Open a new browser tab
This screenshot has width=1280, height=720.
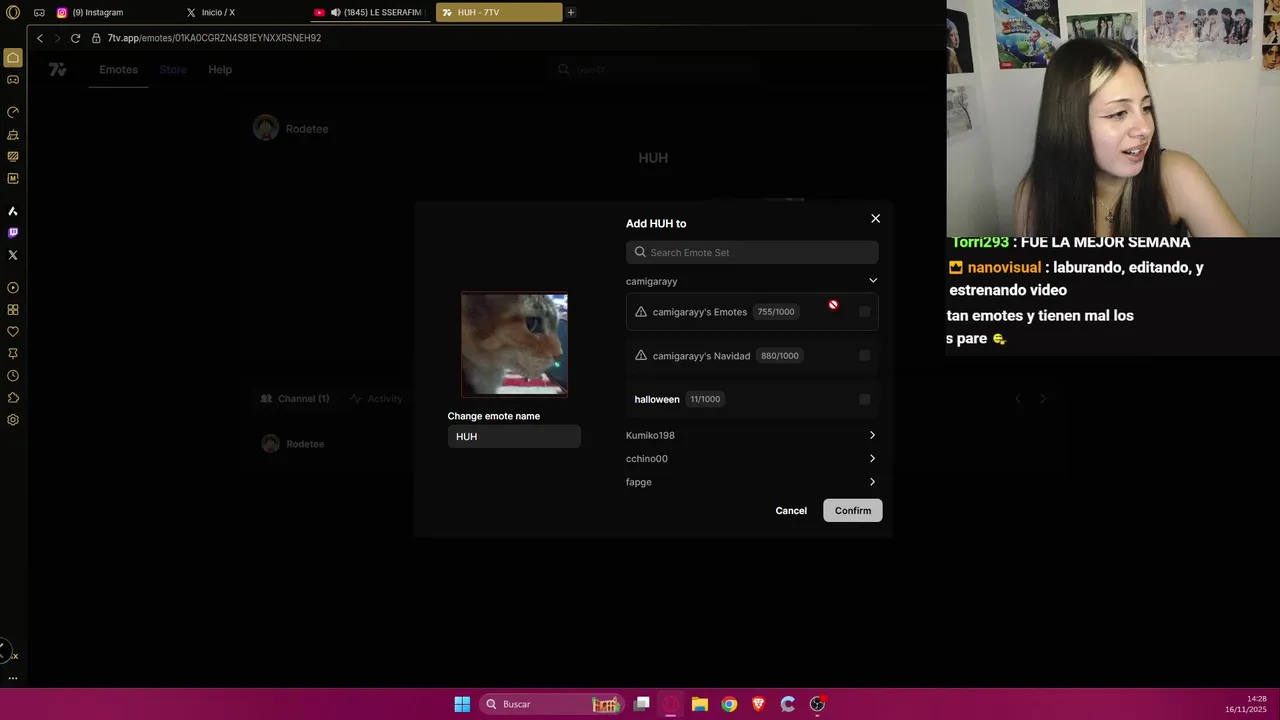[571, 13]
